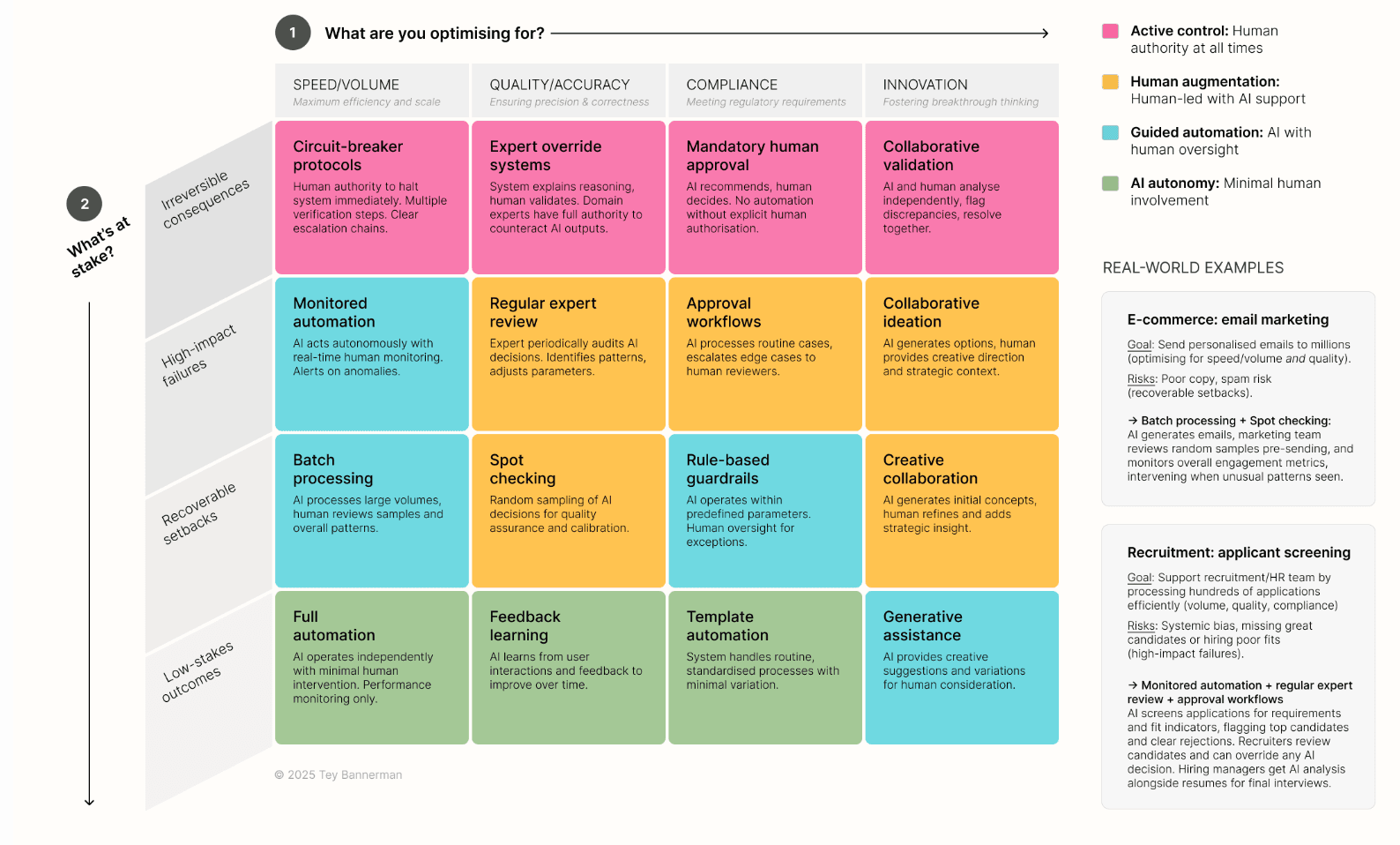Click the green AI autonomy legend swatch
The image size is (1400, 845).
(x=1111, y=183)
